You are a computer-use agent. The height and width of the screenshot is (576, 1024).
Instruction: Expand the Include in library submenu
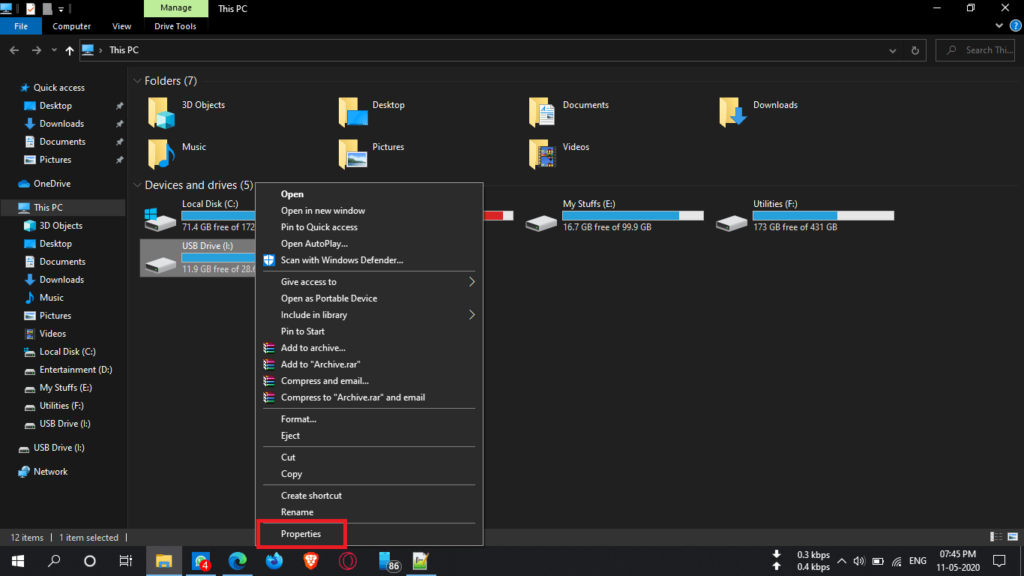[314, 314]
